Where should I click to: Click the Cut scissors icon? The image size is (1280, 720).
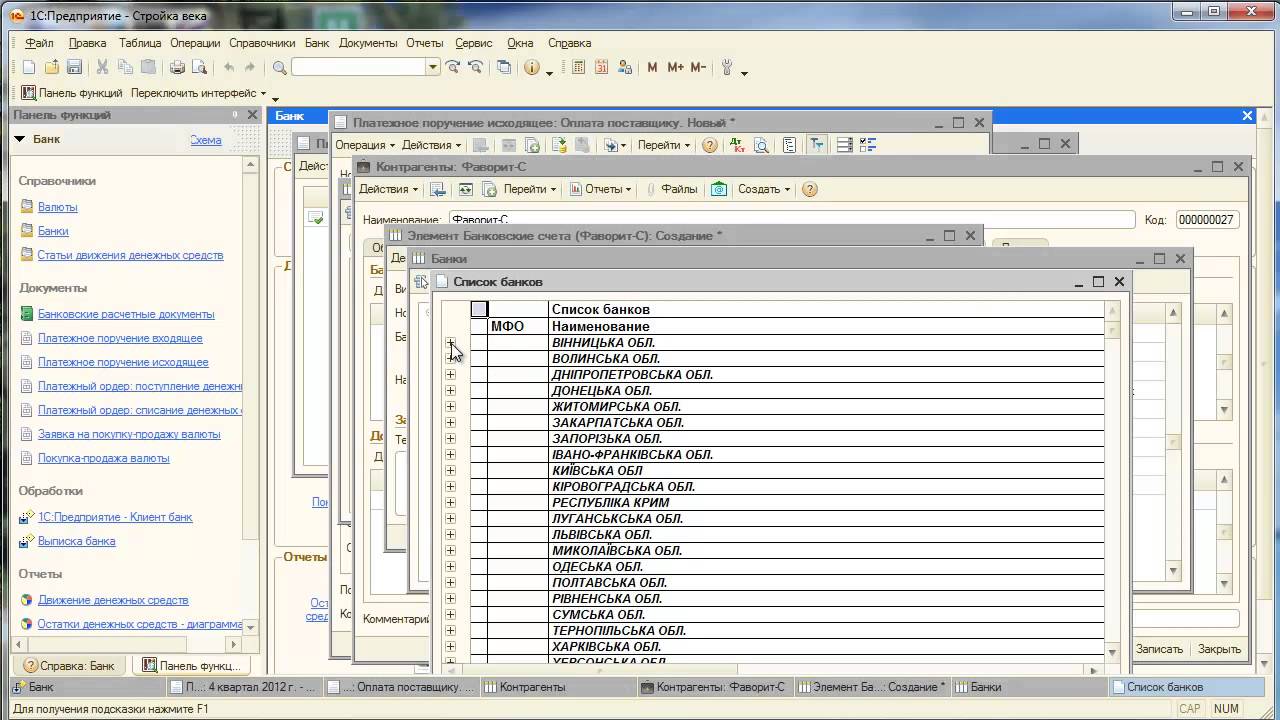pyautogui.click(x=102, y=67)
